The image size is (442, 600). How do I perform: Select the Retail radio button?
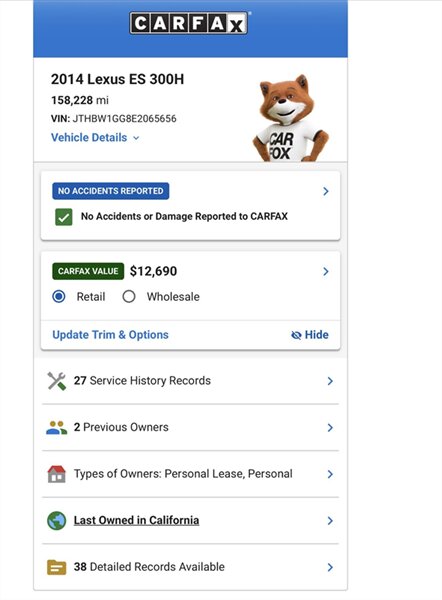pos(59,297)
